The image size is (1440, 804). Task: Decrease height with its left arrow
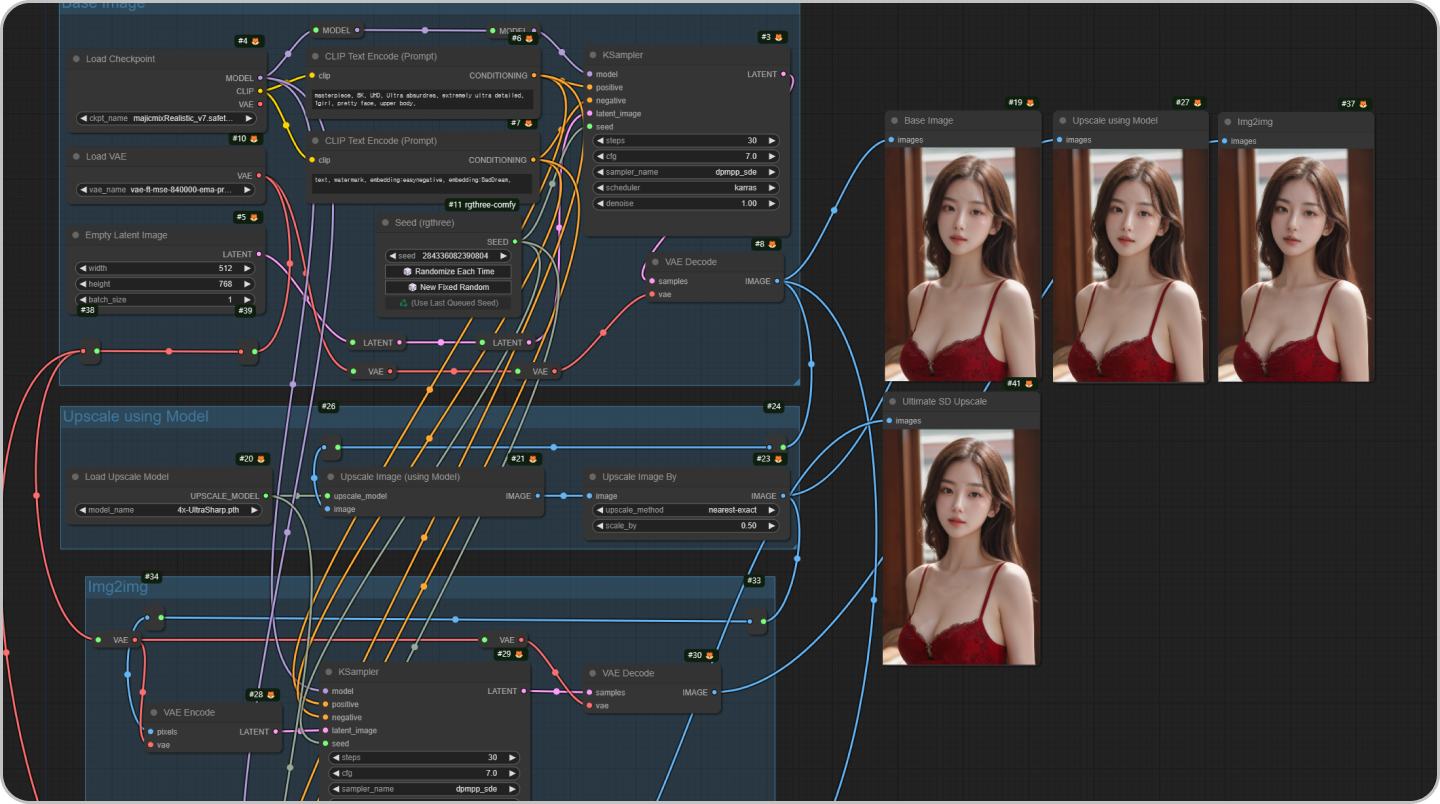(82, 284)
